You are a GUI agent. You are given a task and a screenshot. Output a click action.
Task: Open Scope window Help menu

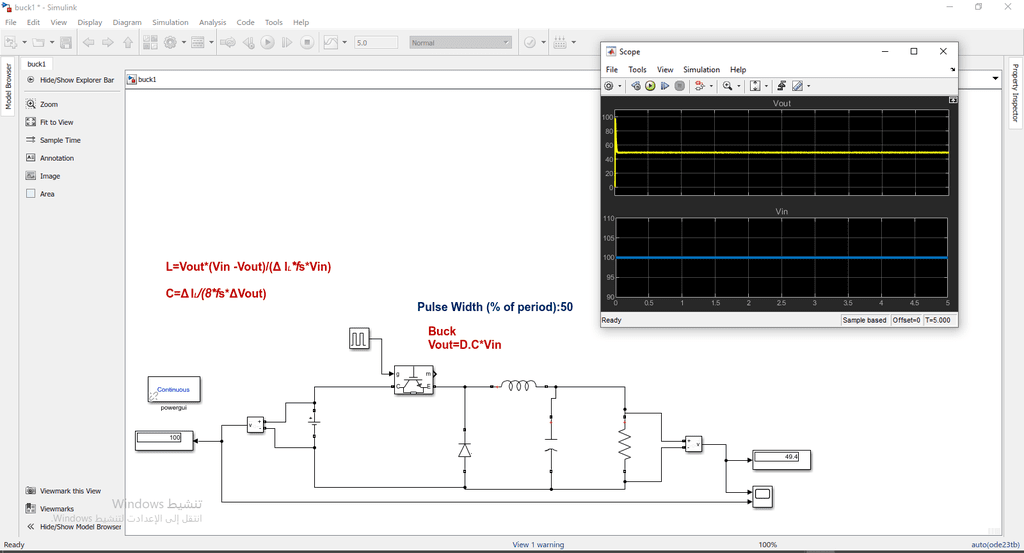tap(738, 70)
